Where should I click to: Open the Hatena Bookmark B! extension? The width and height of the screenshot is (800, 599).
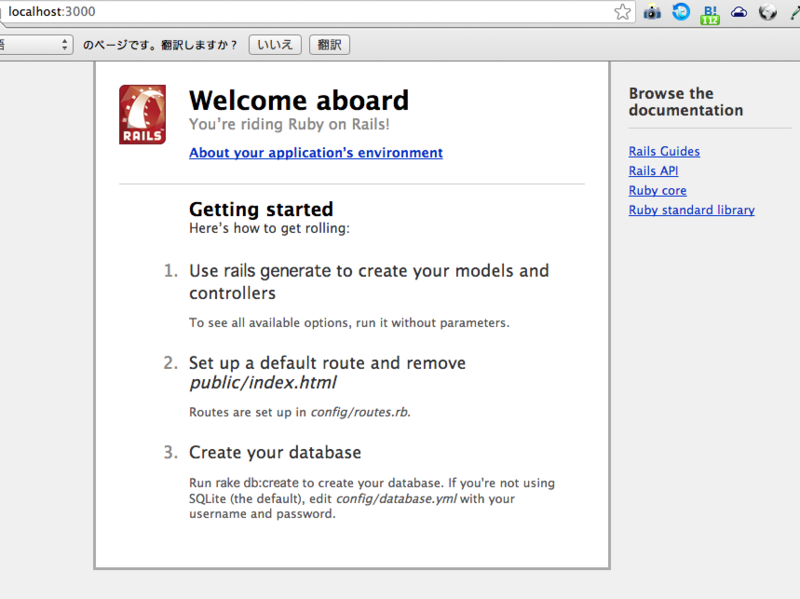click(x=710, y=14)
